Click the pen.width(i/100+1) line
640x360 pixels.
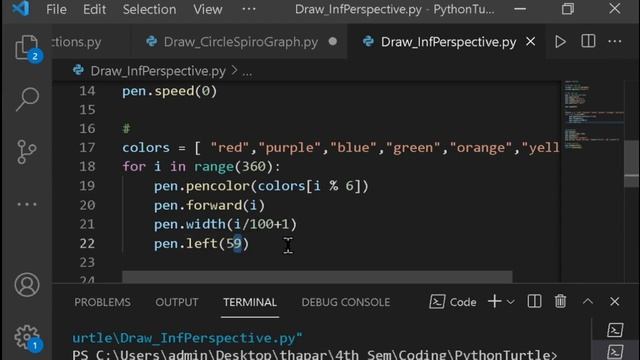(225, 224)
